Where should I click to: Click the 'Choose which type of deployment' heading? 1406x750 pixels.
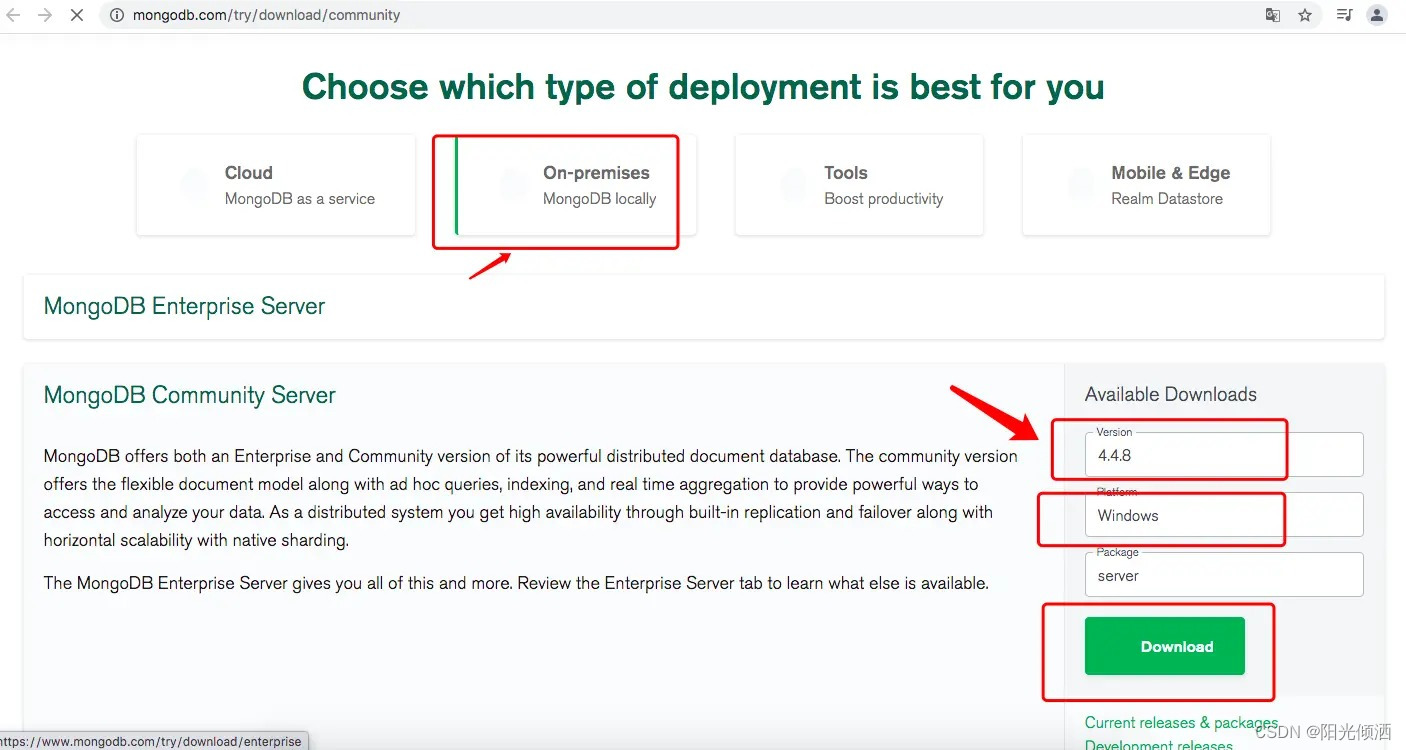[703, 87]
